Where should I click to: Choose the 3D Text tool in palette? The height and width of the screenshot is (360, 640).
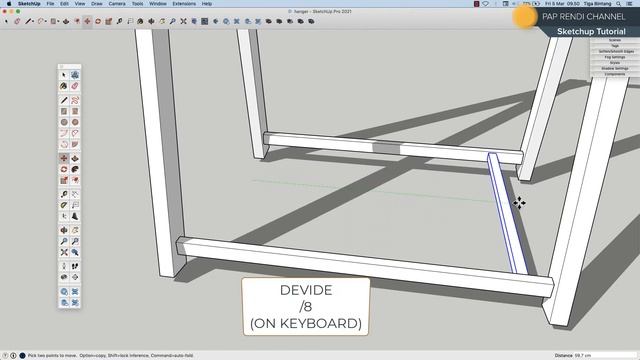tap(75, 216)
